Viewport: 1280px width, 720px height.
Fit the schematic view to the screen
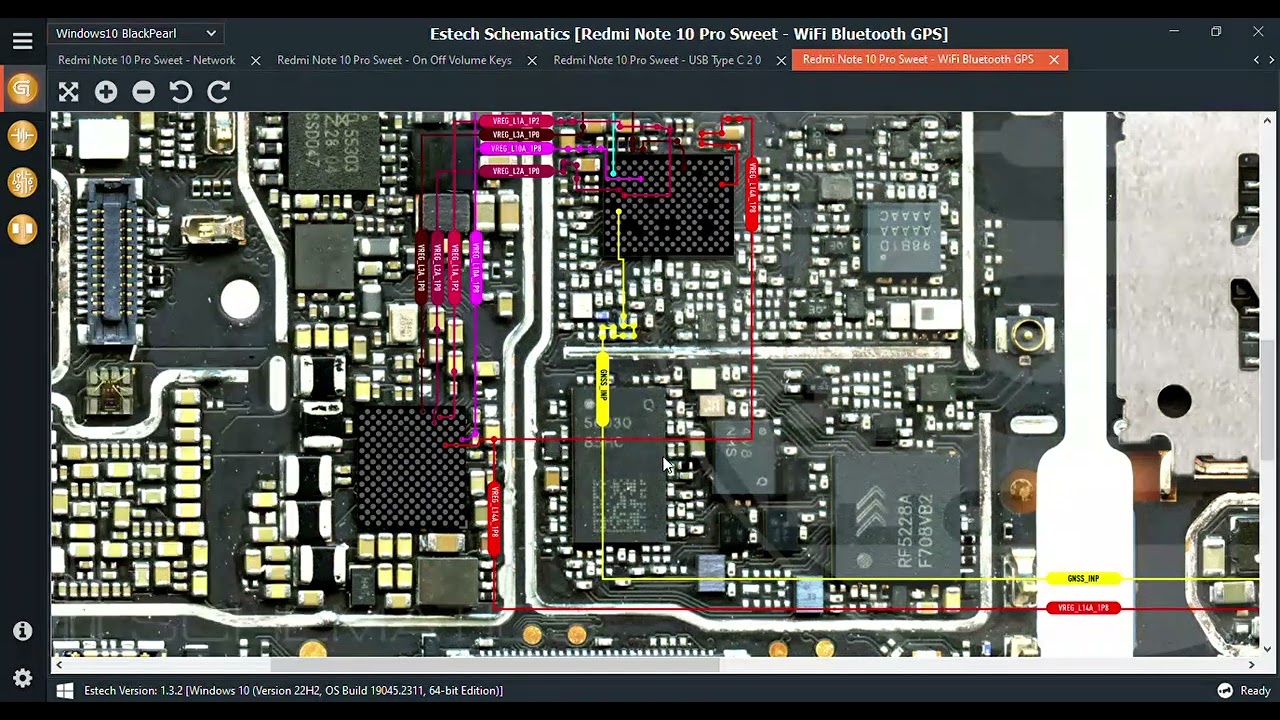(x=68, y=93)
